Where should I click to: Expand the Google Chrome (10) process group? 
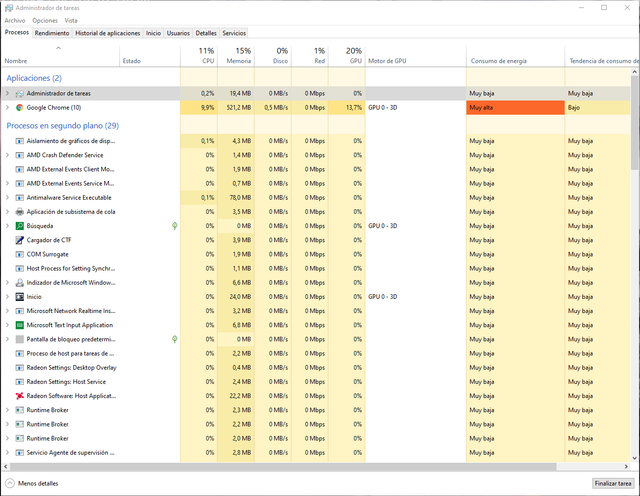coord(7,108)
